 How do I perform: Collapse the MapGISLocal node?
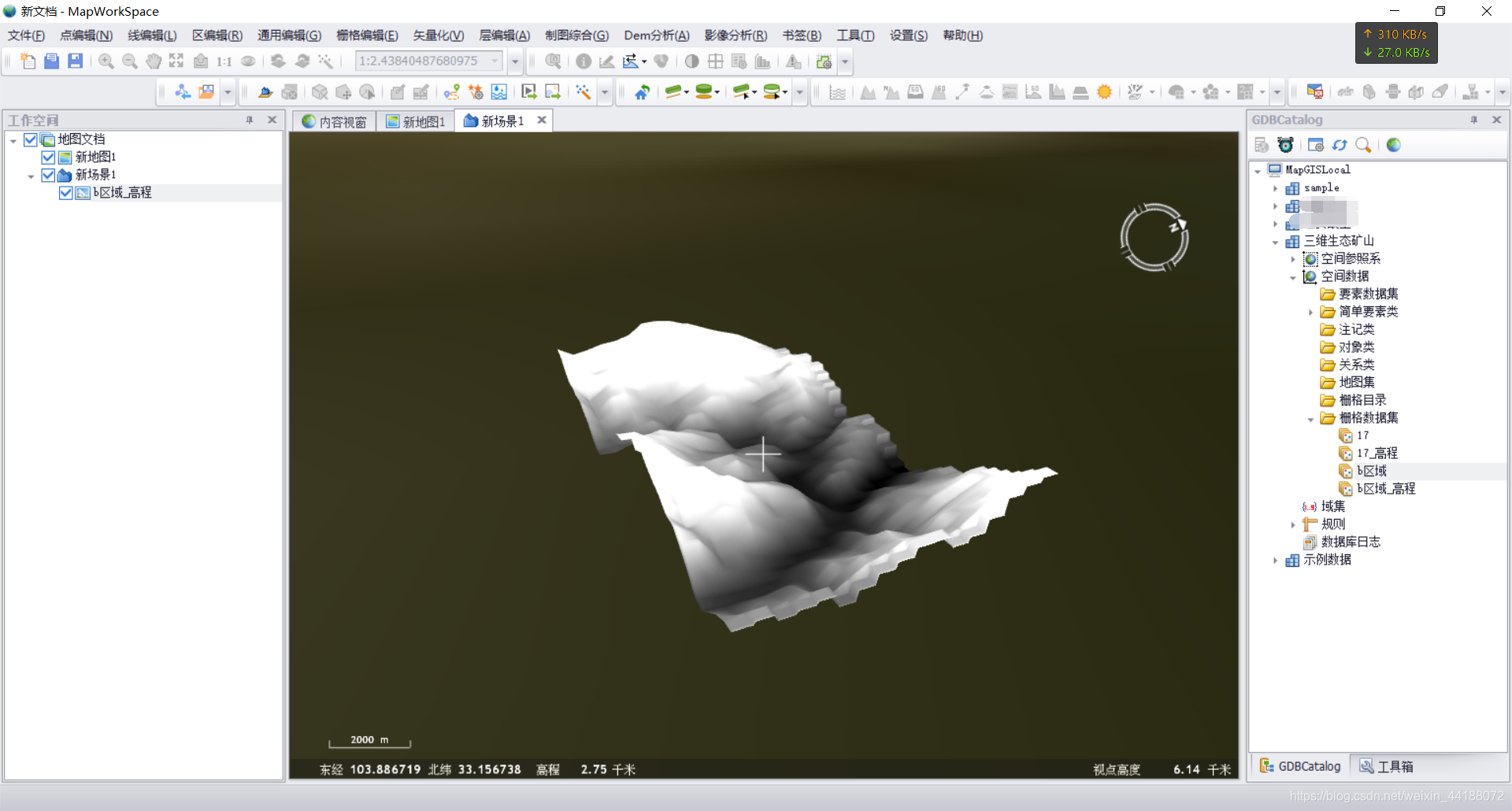coord(1258,170)
